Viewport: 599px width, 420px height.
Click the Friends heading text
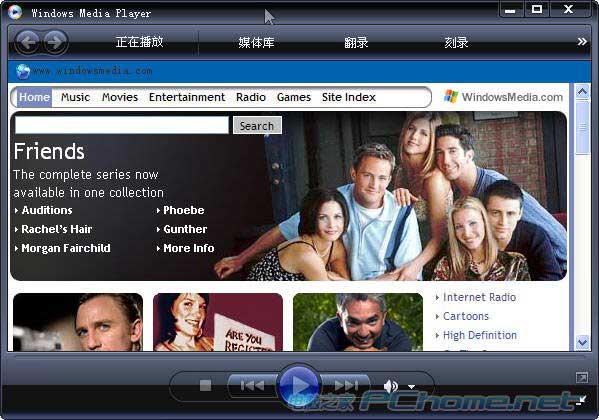(x=49, y=151)
